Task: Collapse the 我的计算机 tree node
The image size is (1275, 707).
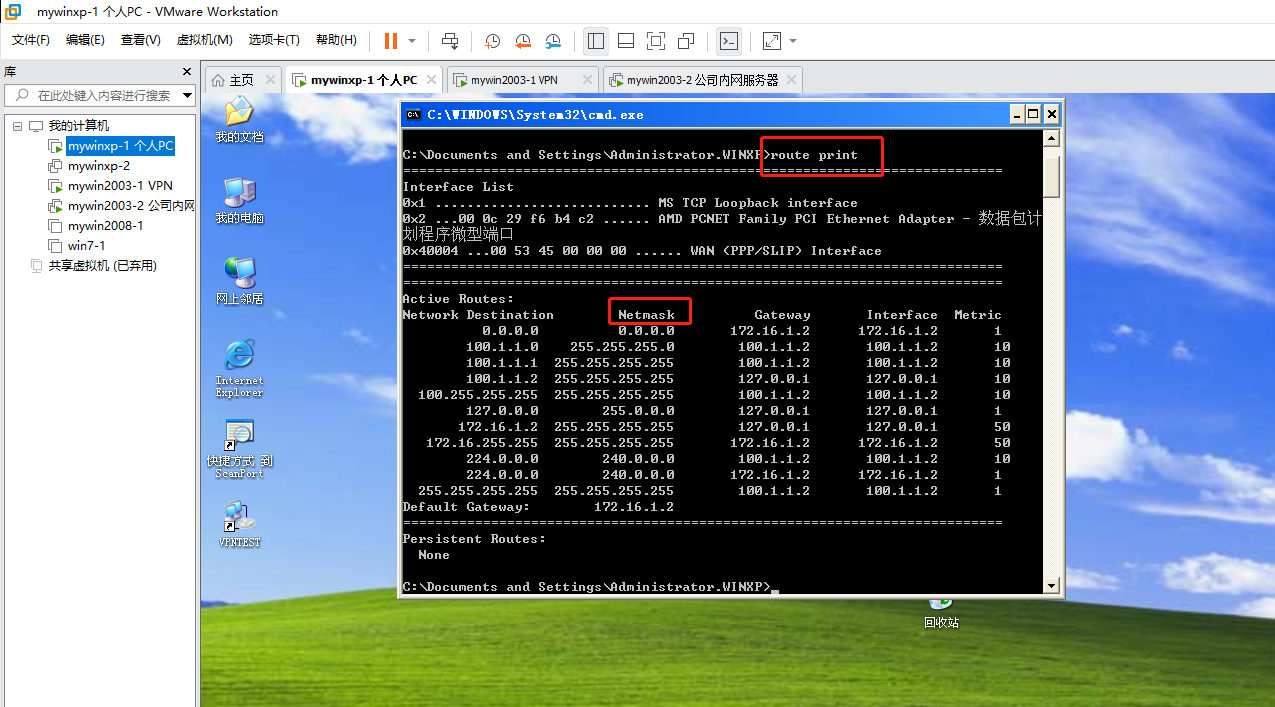Action: coord(17,126)
